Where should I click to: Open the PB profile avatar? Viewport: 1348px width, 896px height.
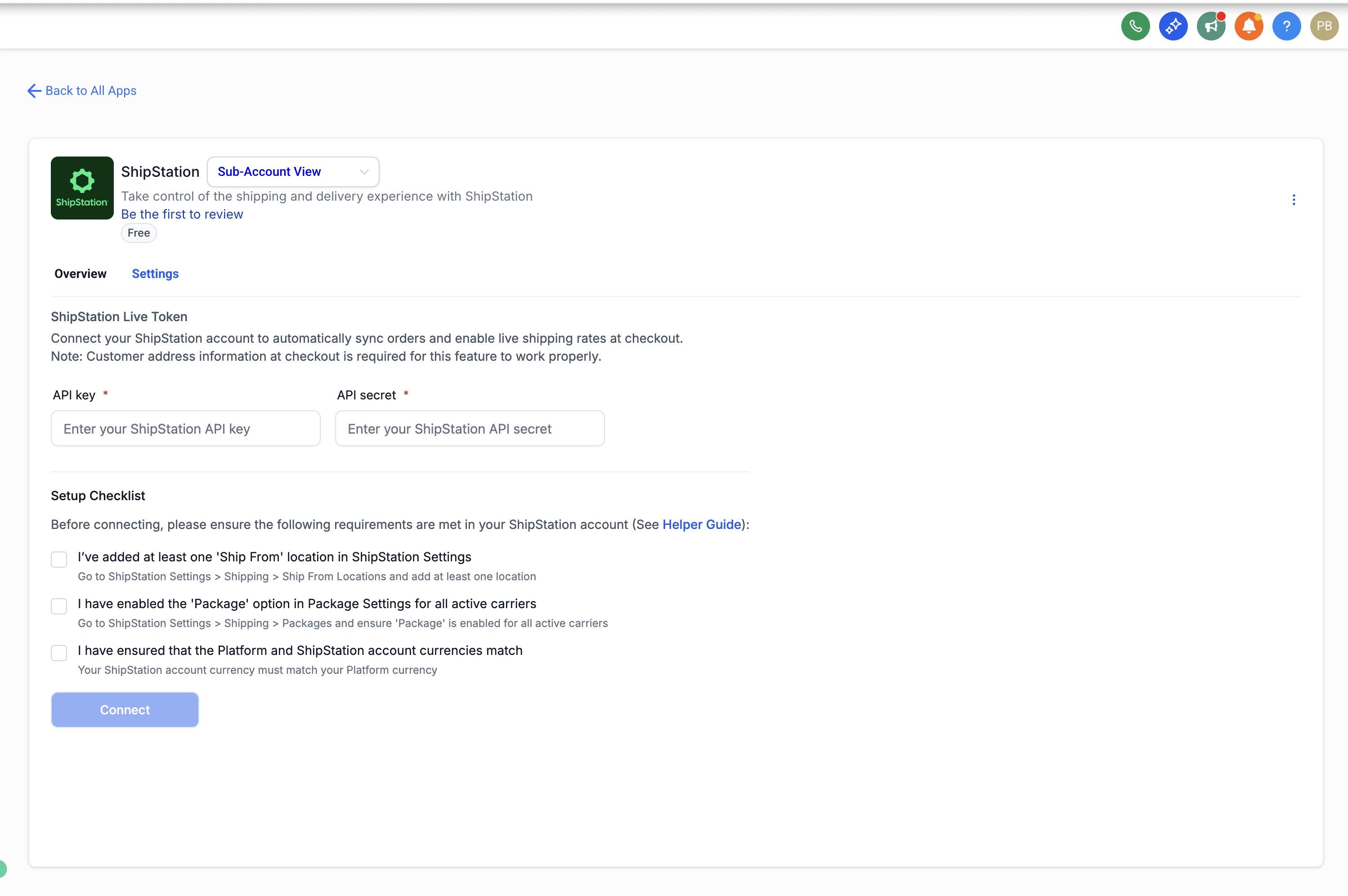tap(1324, 26)
